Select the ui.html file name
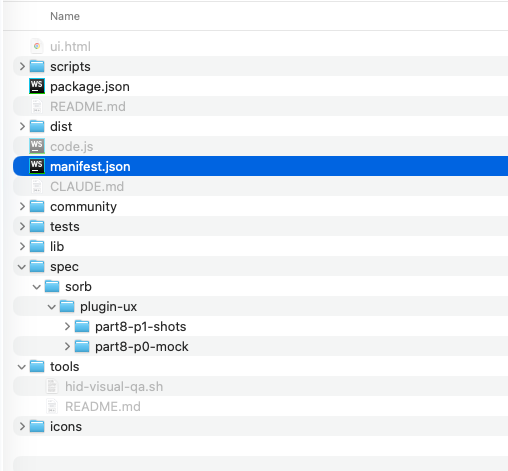This screenshot has width=508, height=471. [70, 47]
